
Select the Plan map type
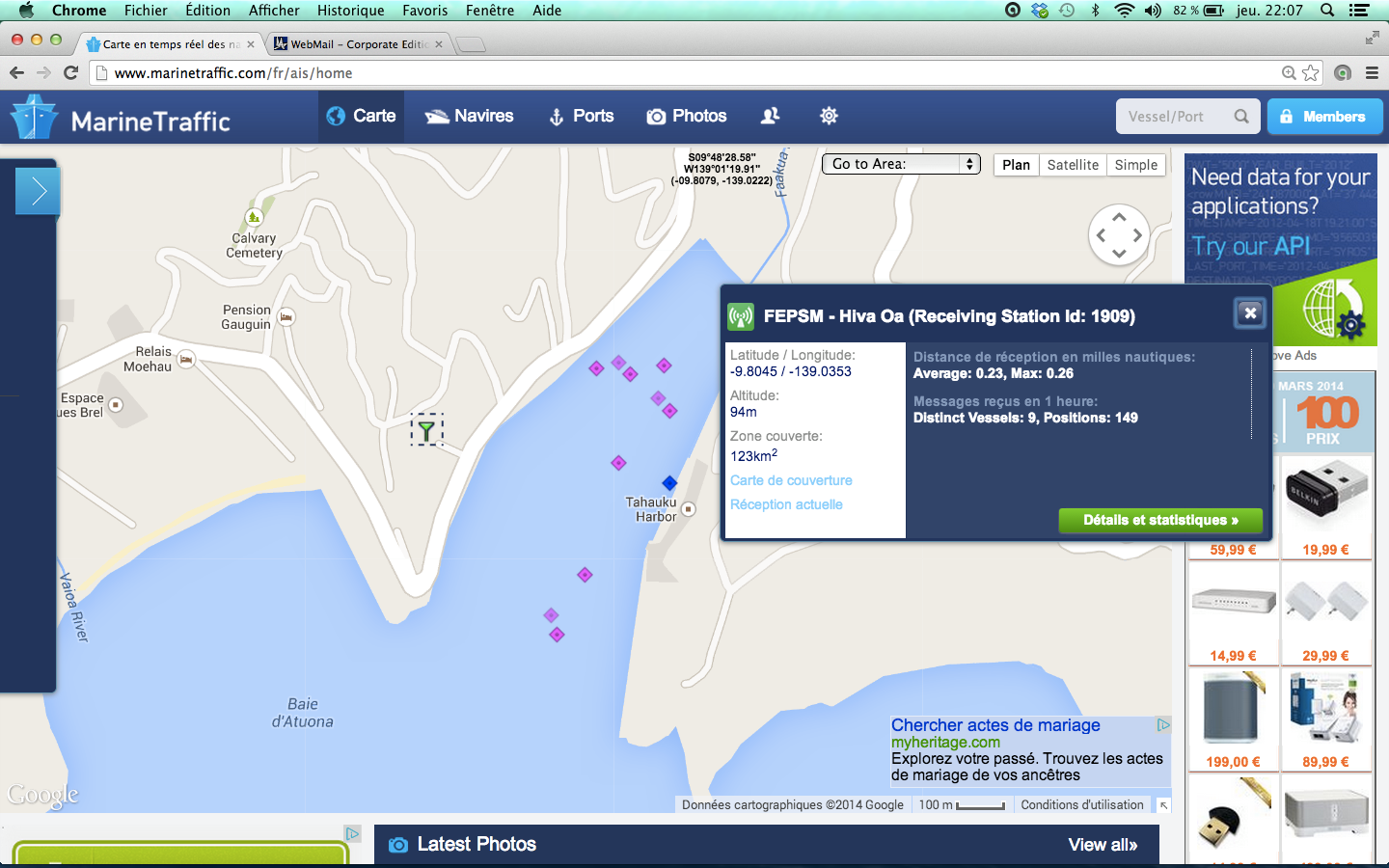pos(1016,165)
